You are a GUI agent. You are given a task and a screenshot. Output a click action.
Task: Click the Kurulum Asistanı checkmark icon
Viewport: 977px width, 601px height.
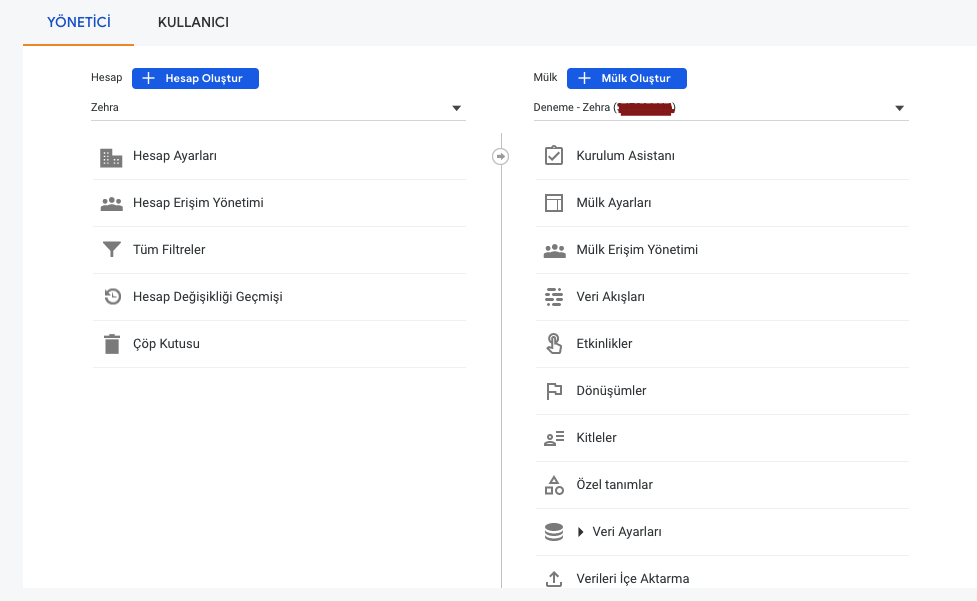tap(554, 156)
